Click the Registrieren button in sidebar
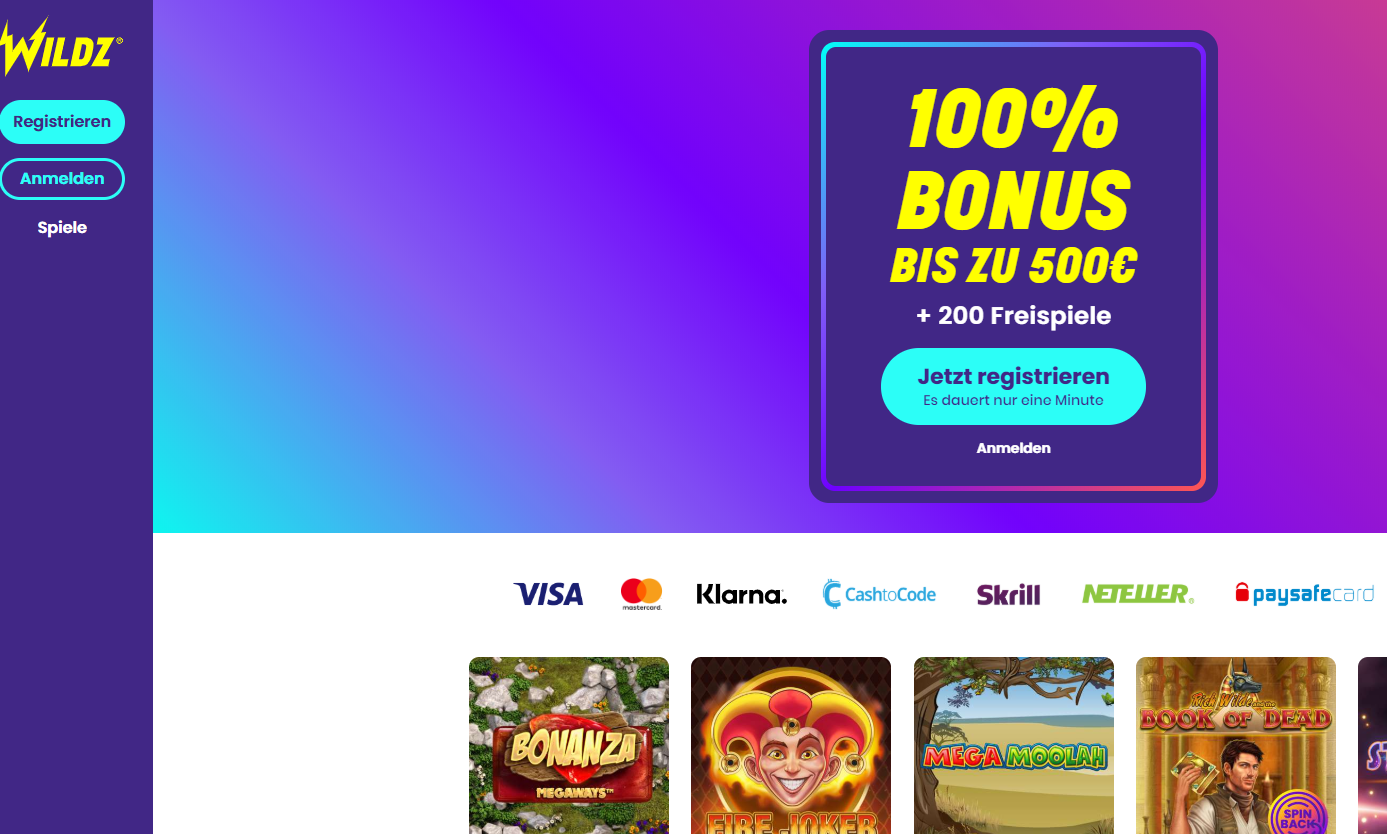 (x=62, y=122)
